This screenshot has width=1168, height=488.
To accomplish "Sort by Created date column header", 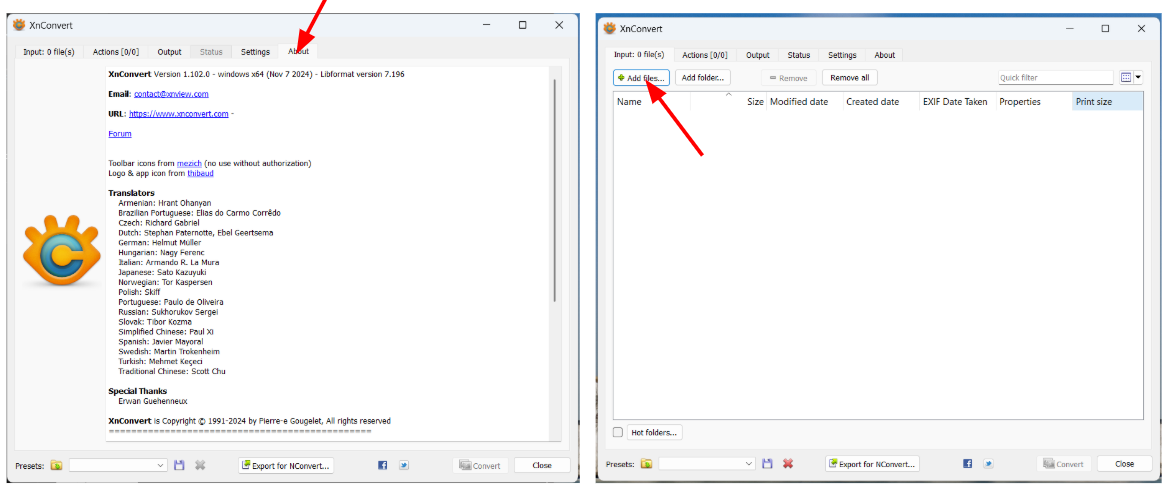I will 881,101.
